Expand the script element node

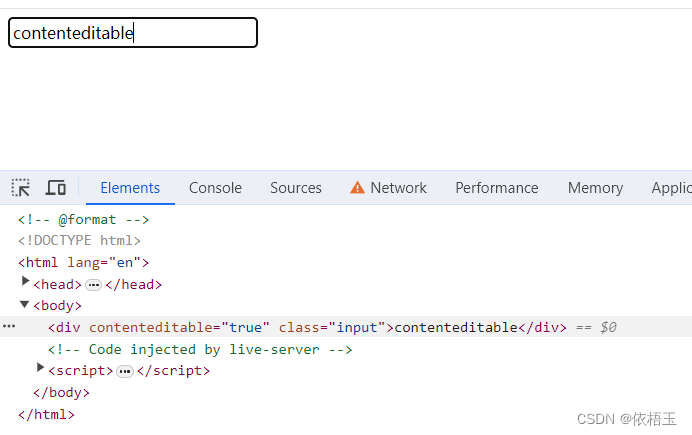pos(40,368)
